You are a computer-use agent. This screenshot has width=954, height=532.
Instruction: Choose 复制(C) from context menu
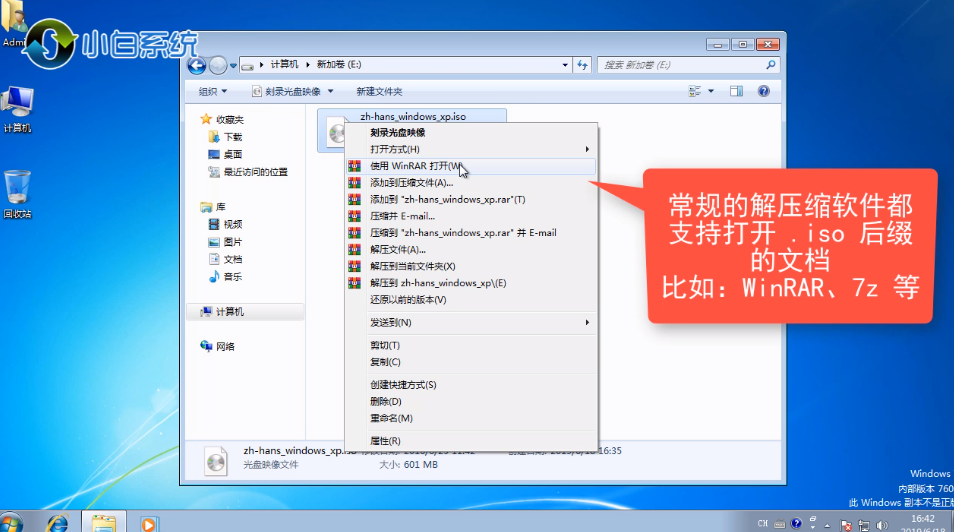[x=470, y=362]
